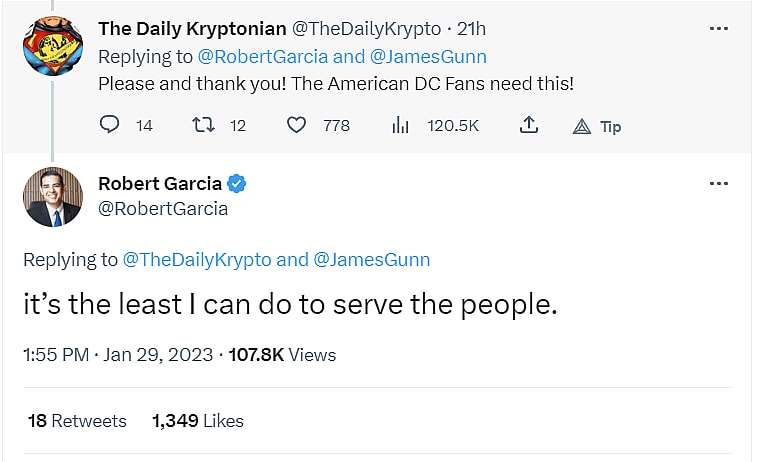Click Robert Garcia's verified badge
This screenshot has width=761, height=462.
(x=237, y=183)
